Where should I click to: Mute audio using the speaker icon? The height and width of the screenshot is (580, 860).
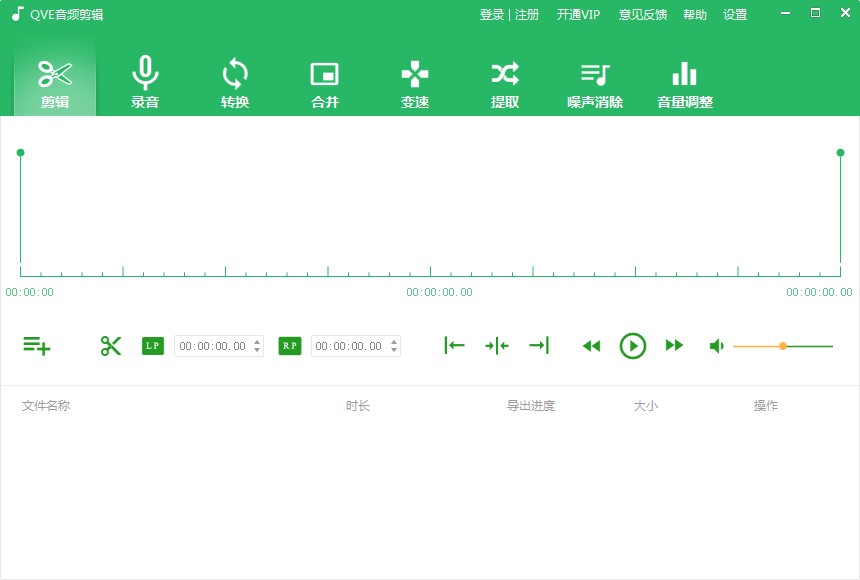pos(716,345)
